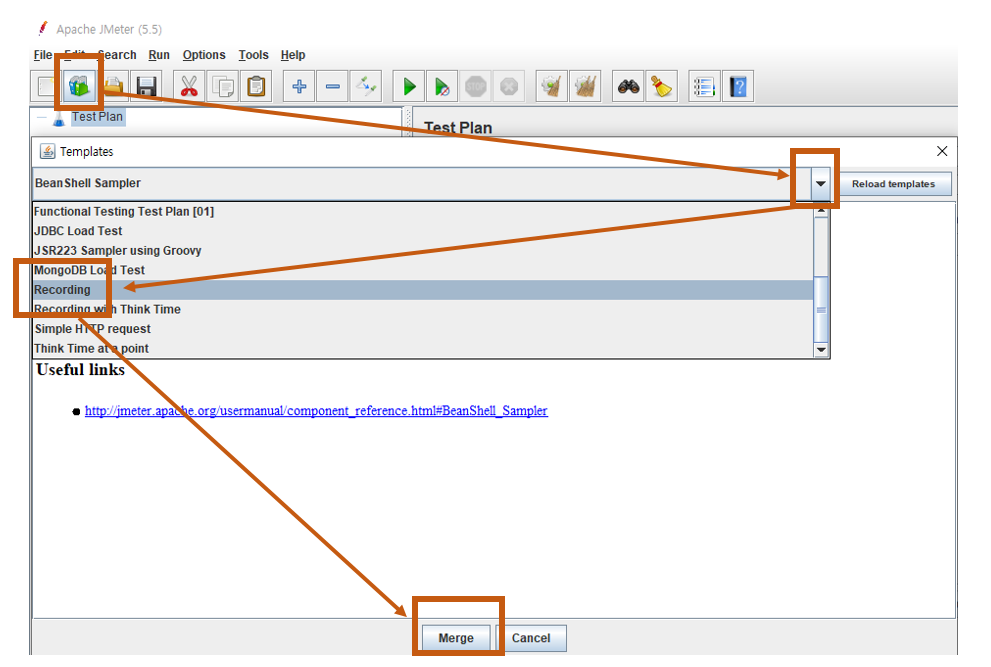Click the Reload templates button
This screenshot has width=991, height=667.
coord(893,184)
